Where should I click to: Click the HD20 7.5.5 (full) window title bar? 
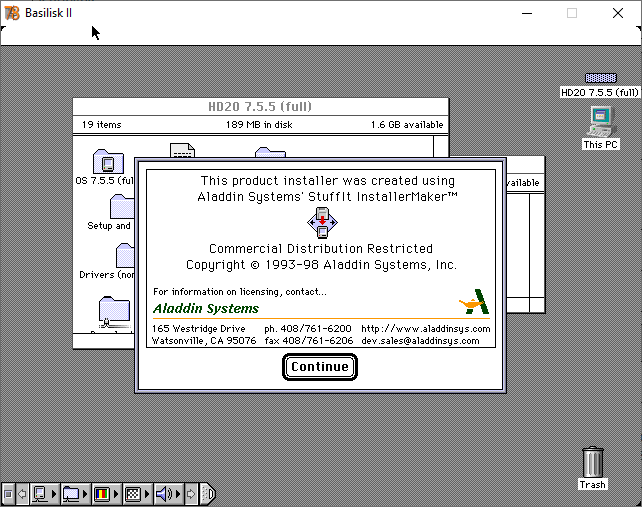click(260, 107)
